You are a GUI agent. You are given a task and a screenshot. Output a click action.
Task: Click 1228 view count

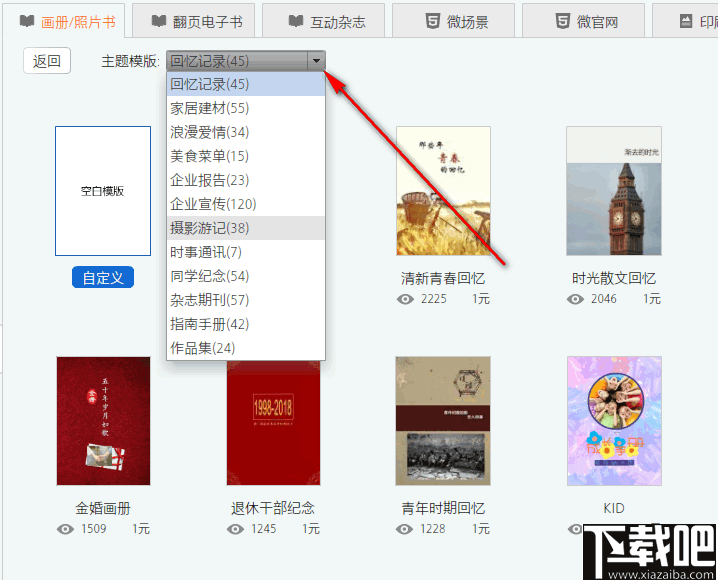433,529
